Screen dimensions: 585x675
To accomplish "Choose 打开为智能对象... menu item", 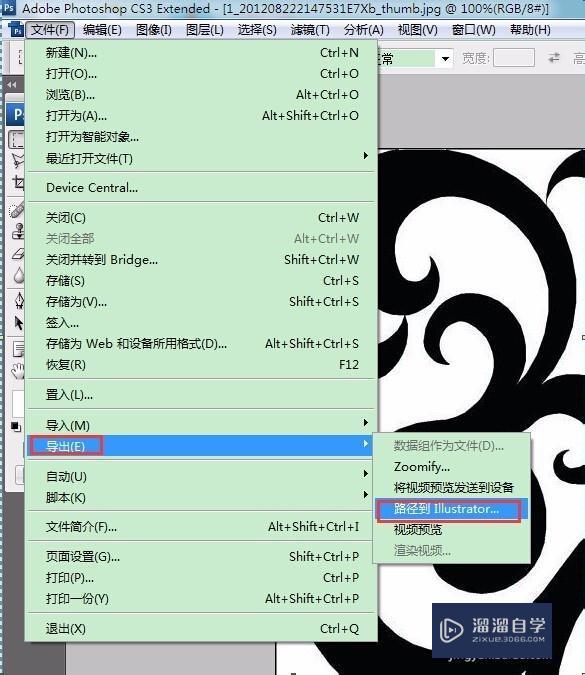I will pos(202,137).
